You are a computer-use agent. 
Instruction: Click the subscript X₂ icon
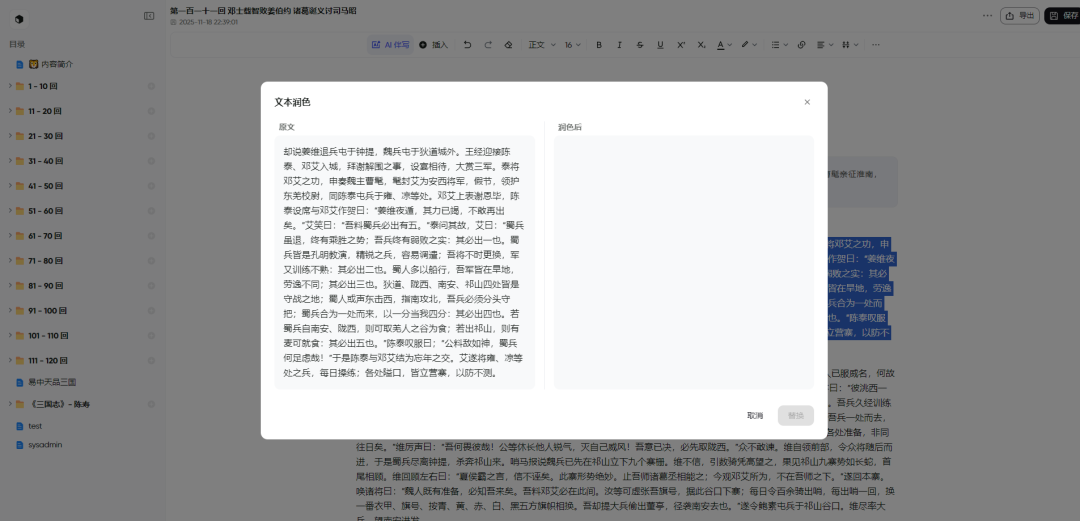pyautogui.click(x=701, y=45)
